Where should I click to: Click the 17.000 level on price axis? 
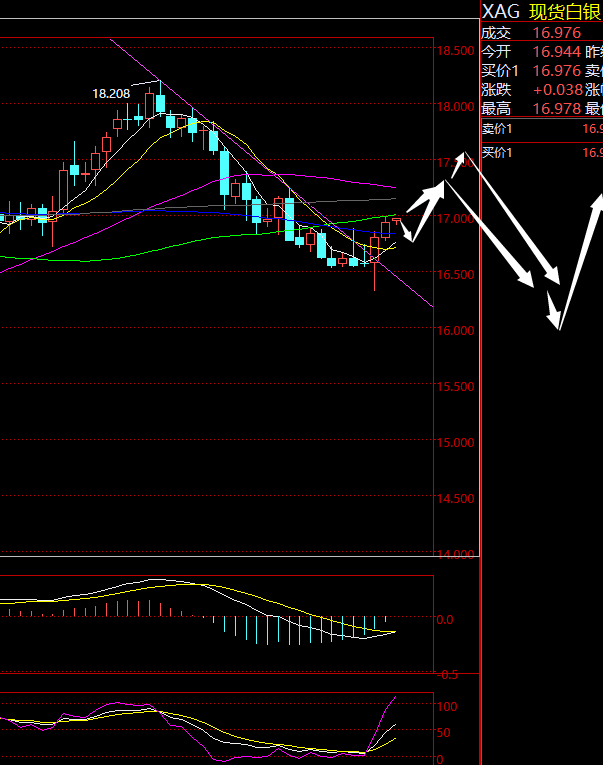pos(455,219)
